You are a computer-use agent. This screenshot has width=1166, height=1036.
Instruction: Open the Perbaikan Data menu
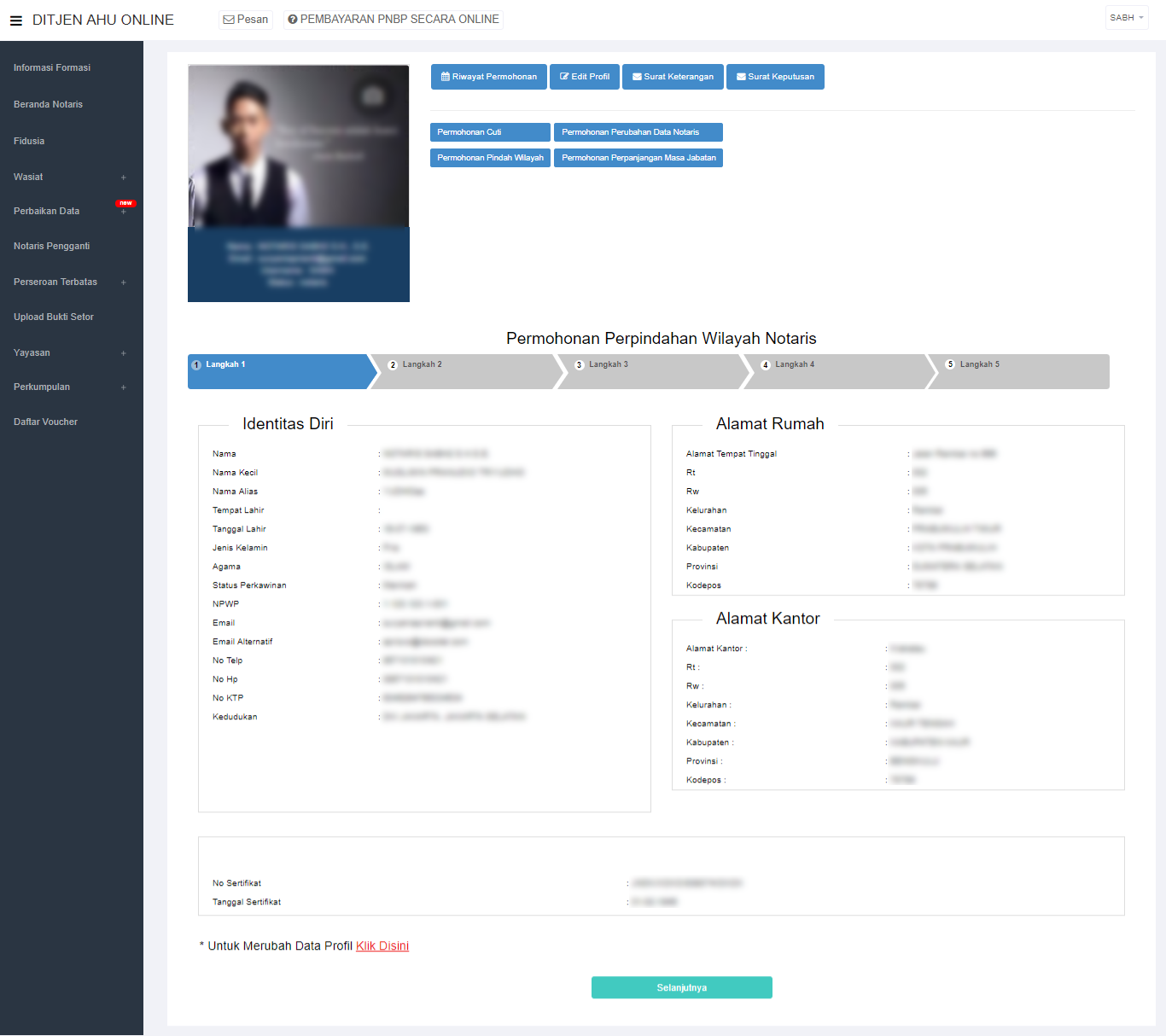(x=46, y=211)
